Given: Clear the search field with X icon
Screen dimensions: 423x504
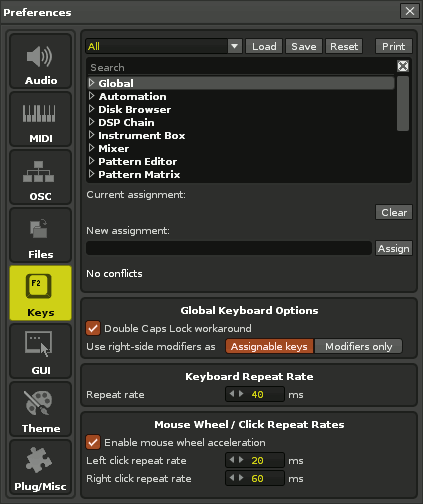Looking at the screenshot, I should [x=403, y=66].
